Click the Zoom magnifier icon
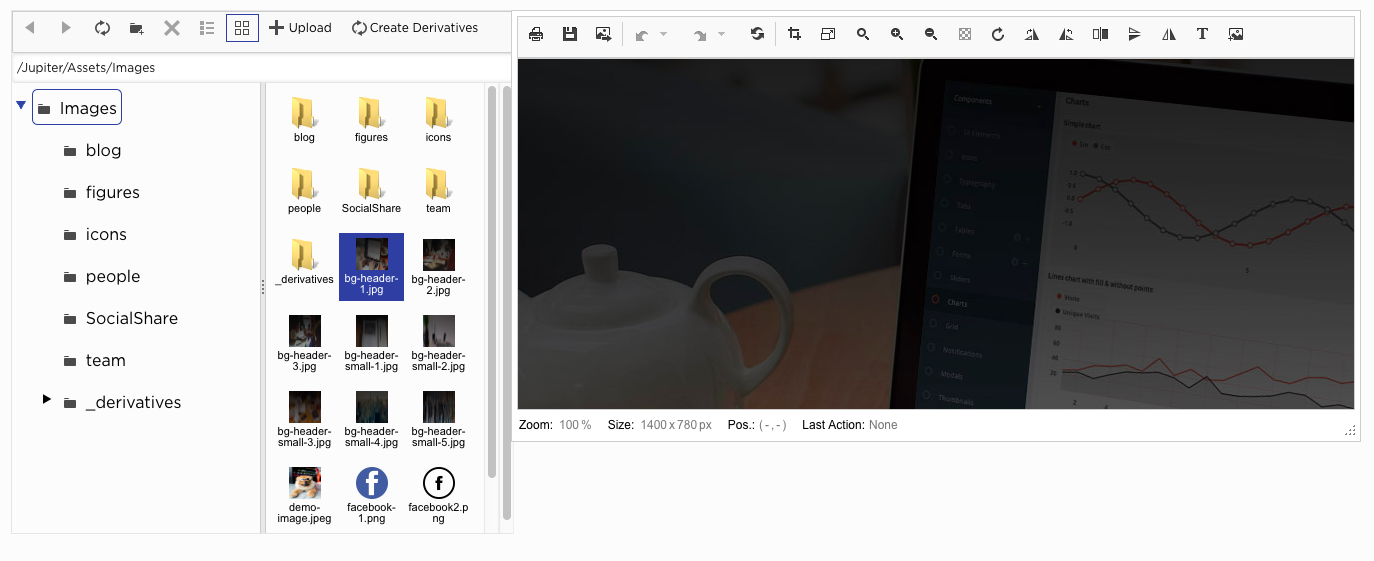Viewport: 1374px width, 561px height. 863,34
